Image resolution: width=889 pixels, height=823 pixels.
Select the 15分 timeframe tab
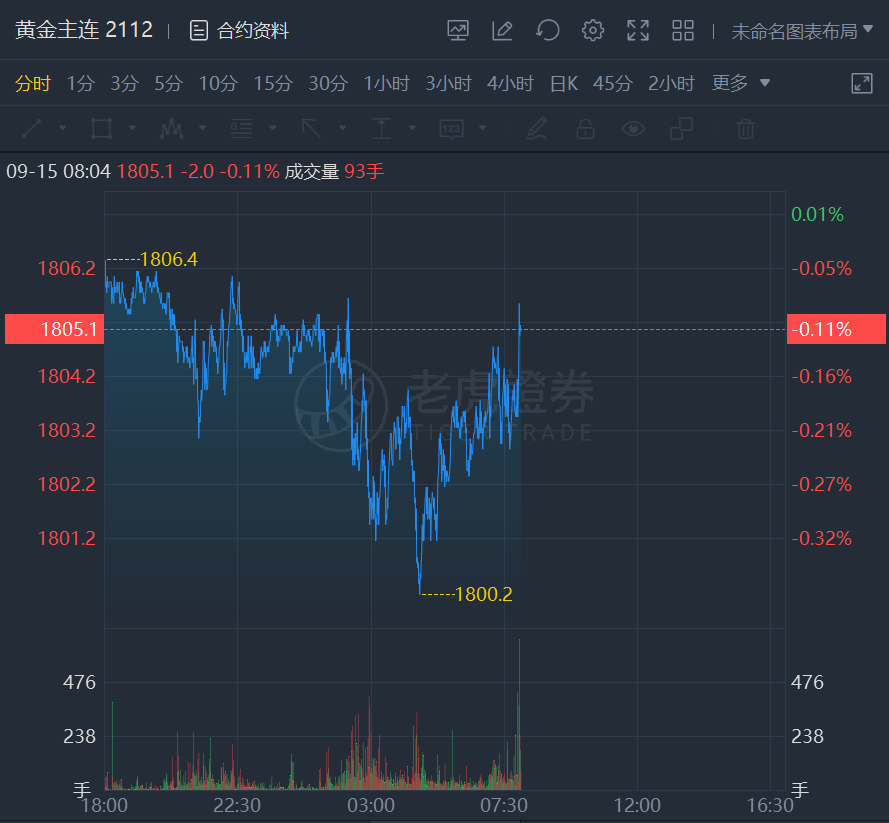[272, 83]
